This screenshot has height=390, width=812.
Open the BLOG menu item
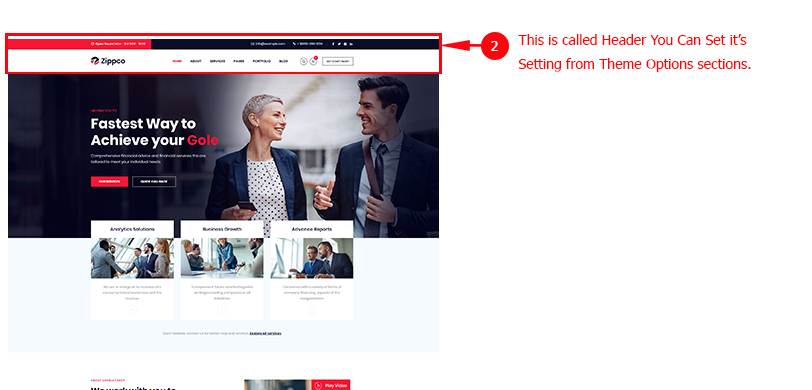[x=283, y=61]
